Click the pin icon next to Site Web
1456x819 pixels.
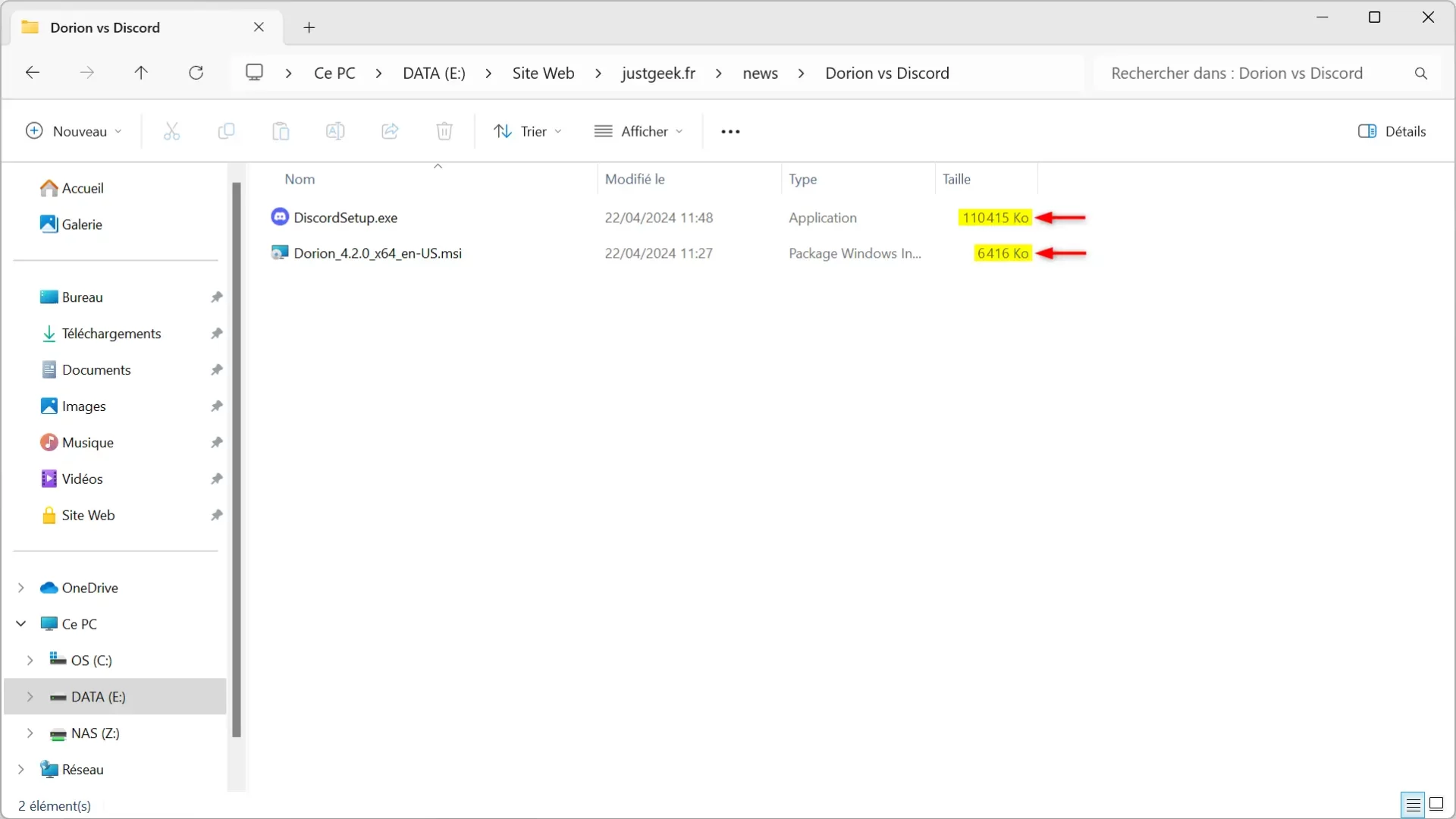click(x=217, y=515)
